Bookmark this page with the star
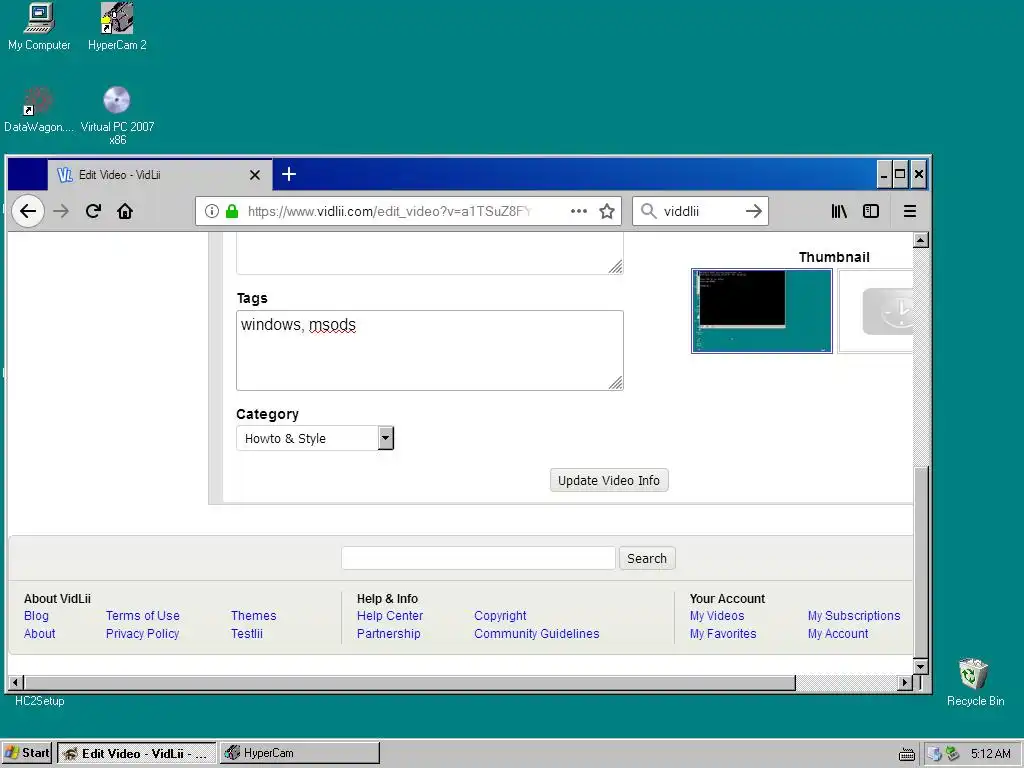 click(x=607, y=211)
